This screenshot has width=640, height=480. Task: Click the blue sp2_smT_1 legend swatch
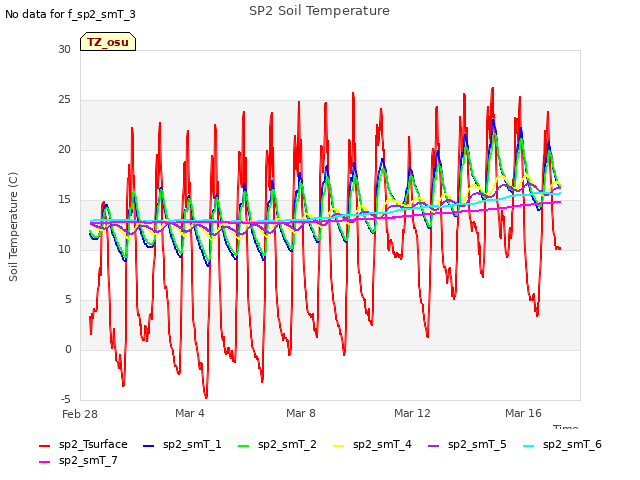click(x=149, y=446)
